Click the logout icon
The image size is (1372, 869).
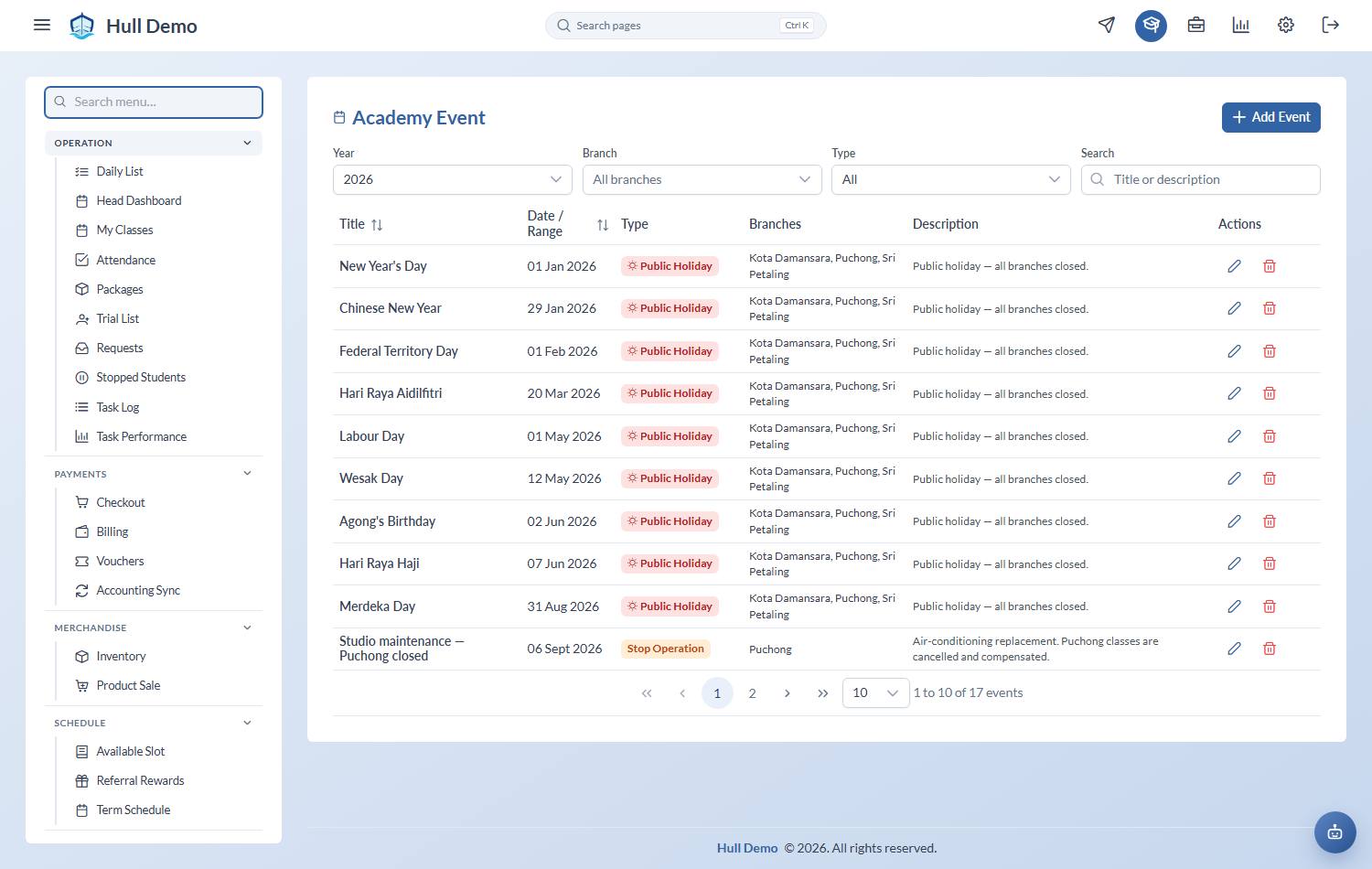click(1331, 25)
